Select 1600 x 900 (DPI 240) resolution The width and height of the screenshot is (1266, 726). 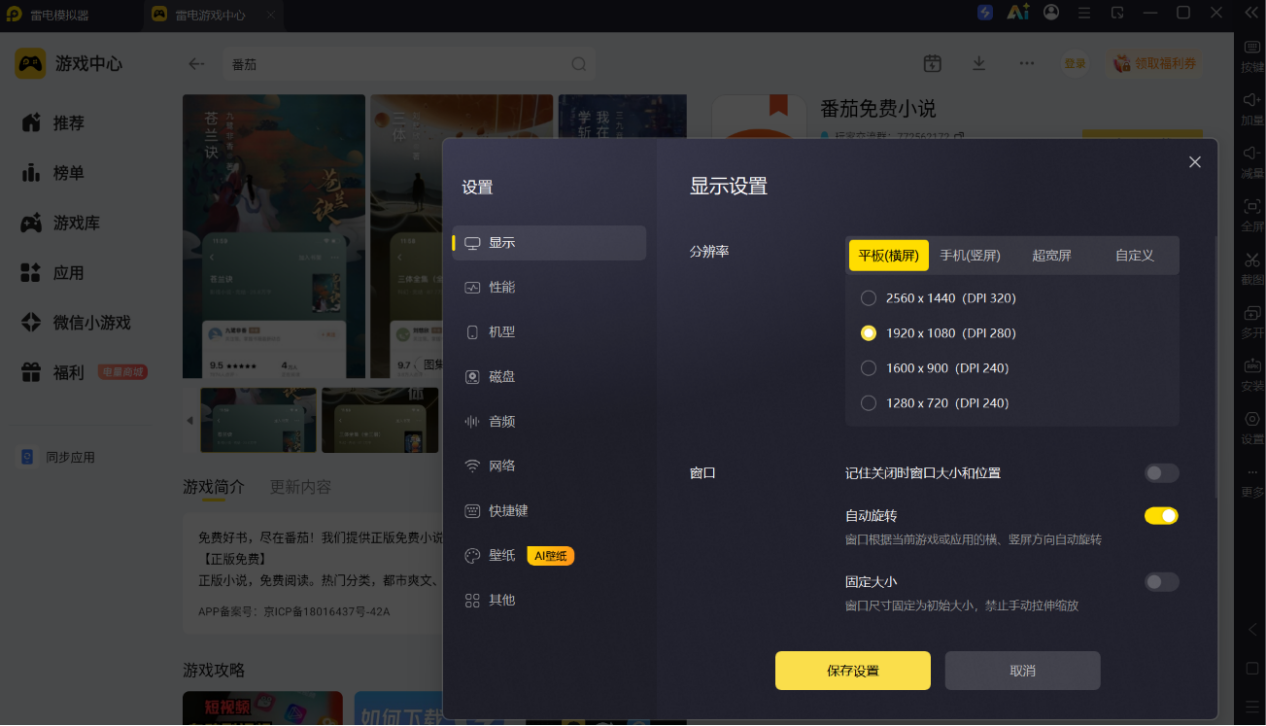point(935,368)
